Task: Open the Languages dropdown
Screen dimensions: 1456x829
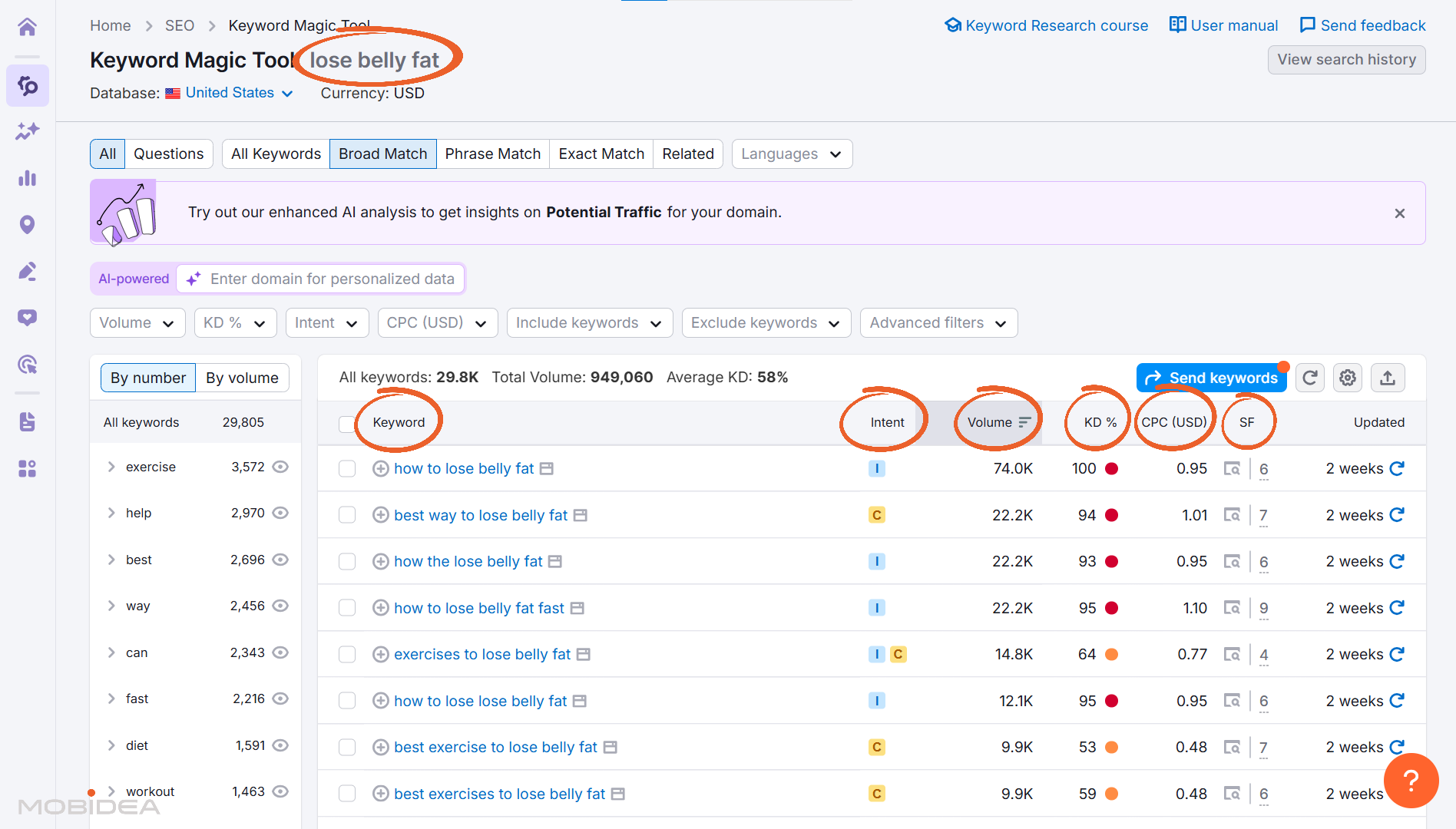Action: [x=792, y=154]
